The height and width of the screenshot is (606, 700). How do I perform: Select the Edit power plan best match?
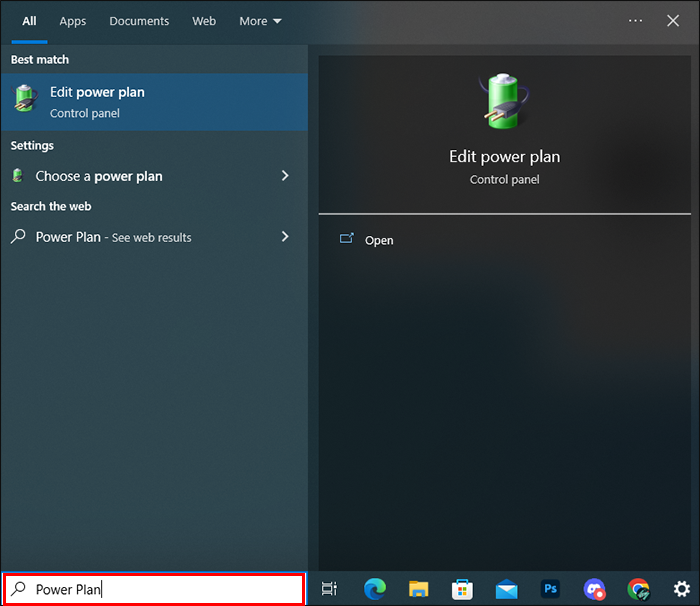point(154,102)
